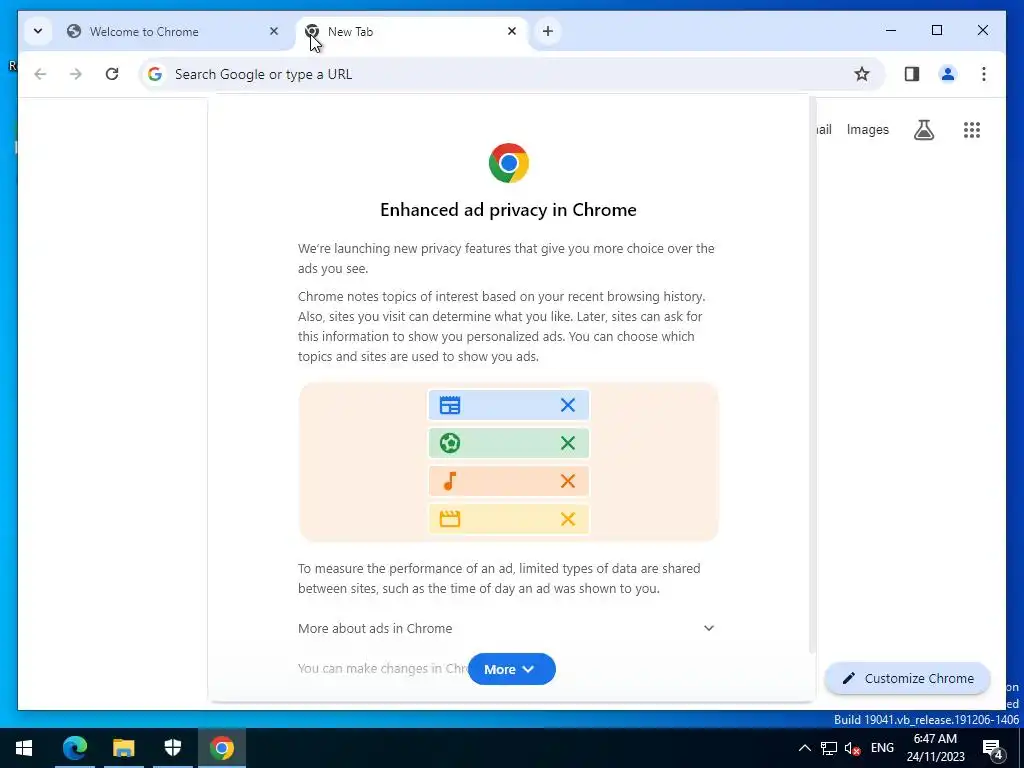Click the blue news topic icon

(450, 406)
